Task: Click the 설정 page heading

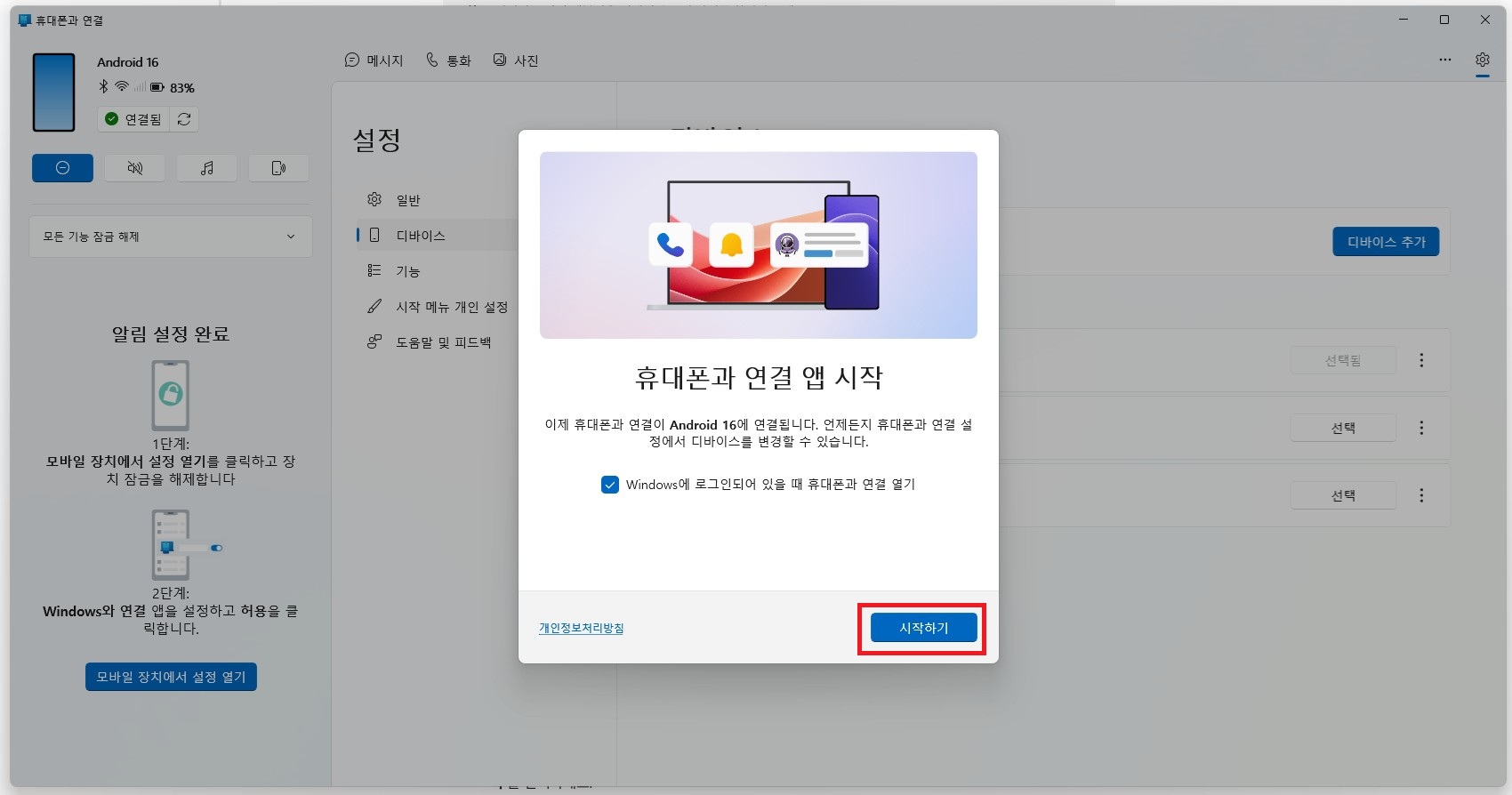Action: pos(377,140)
